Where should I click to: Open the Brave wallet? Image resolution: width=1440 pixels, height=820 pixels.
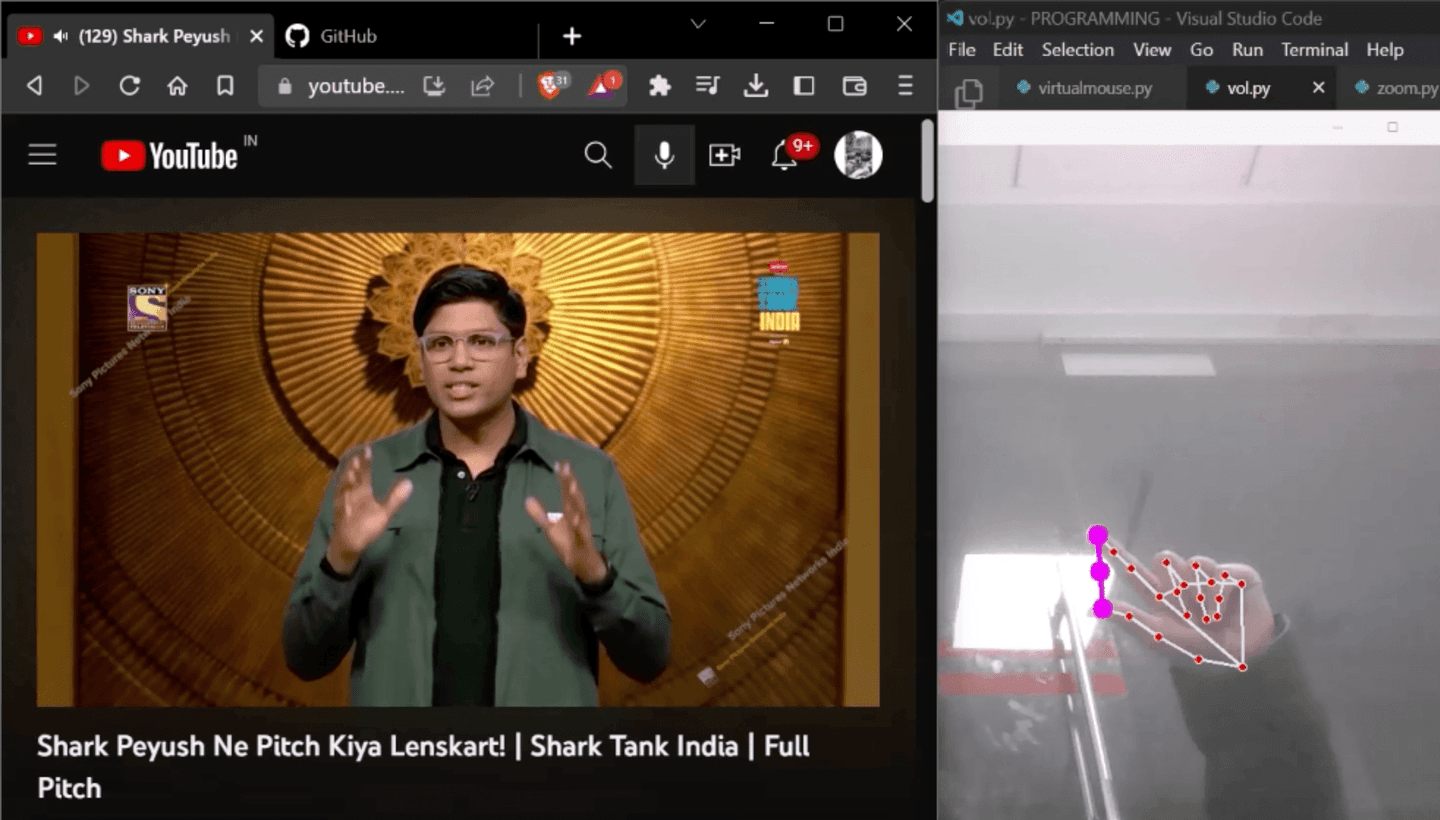point(854,86)
